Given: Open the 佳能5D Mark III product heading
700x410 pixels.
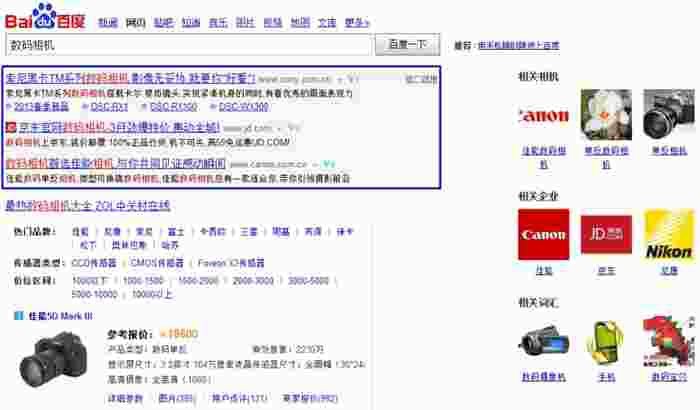Looking at the screenshot, I should 61,316.
